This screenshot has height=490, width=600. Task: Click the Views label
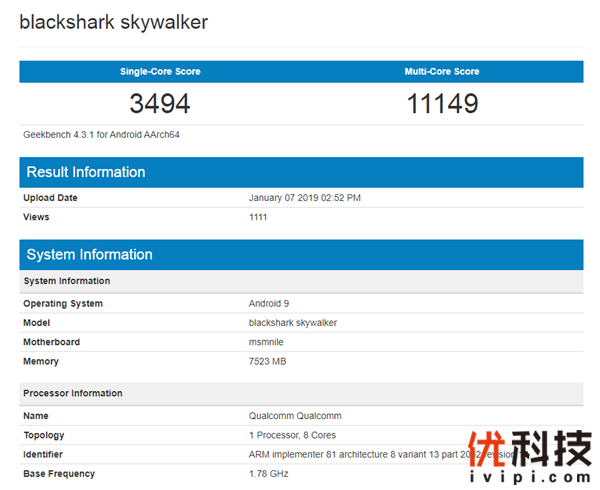36,217
